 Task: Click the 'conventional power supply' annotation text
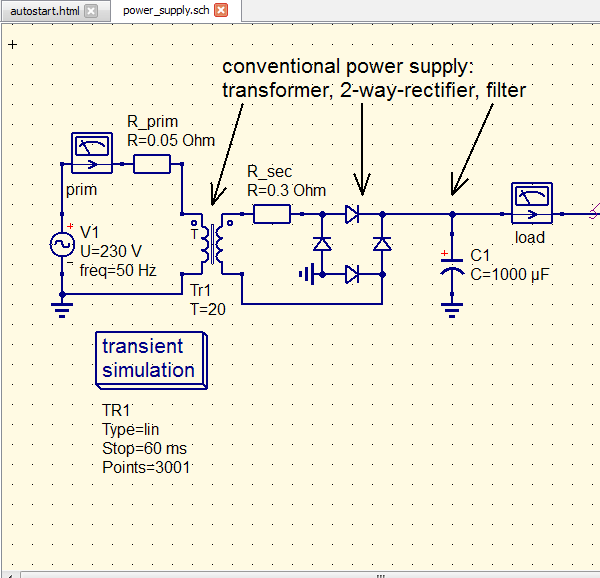coord(351,67)
